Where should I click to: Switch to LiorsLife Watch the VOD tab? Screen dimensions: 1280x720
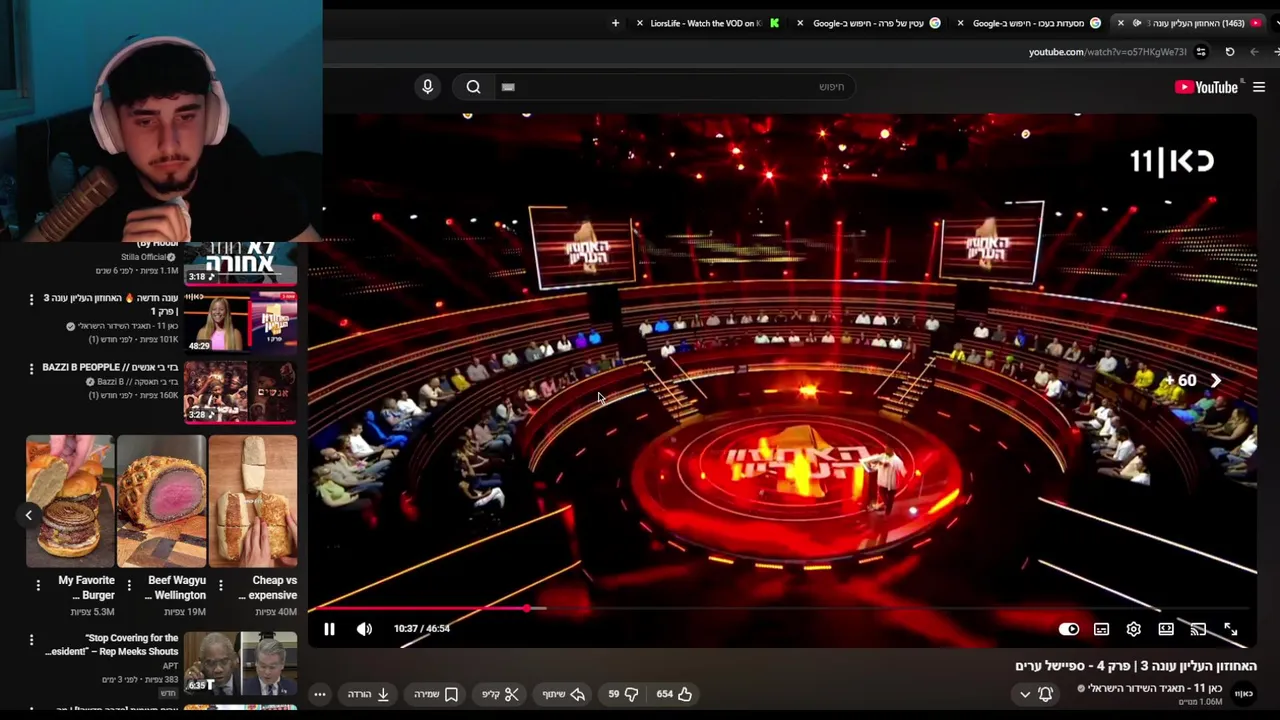(x=708, y=23)
